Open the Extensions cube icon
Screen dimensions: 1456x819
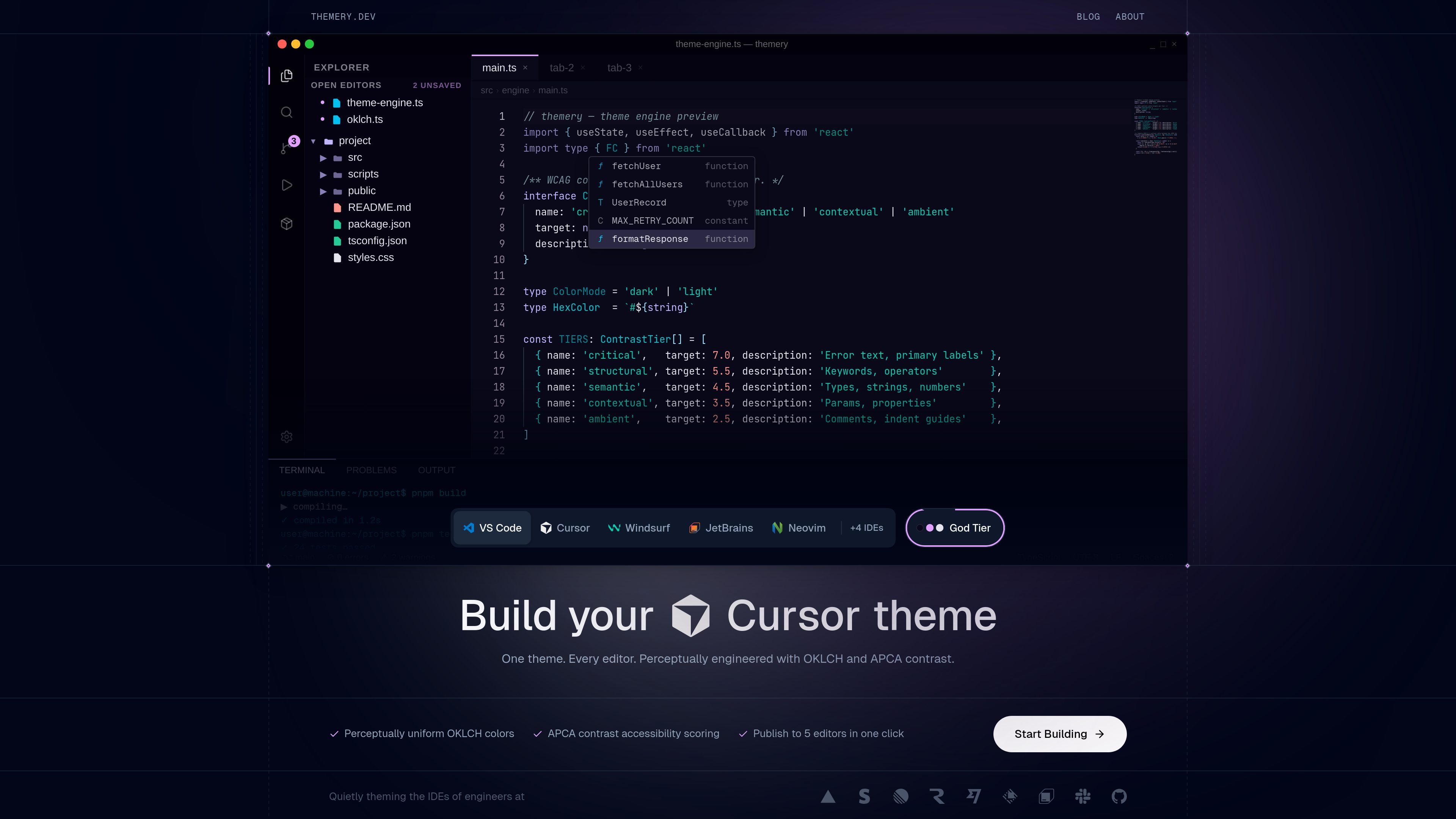(287, 224)
